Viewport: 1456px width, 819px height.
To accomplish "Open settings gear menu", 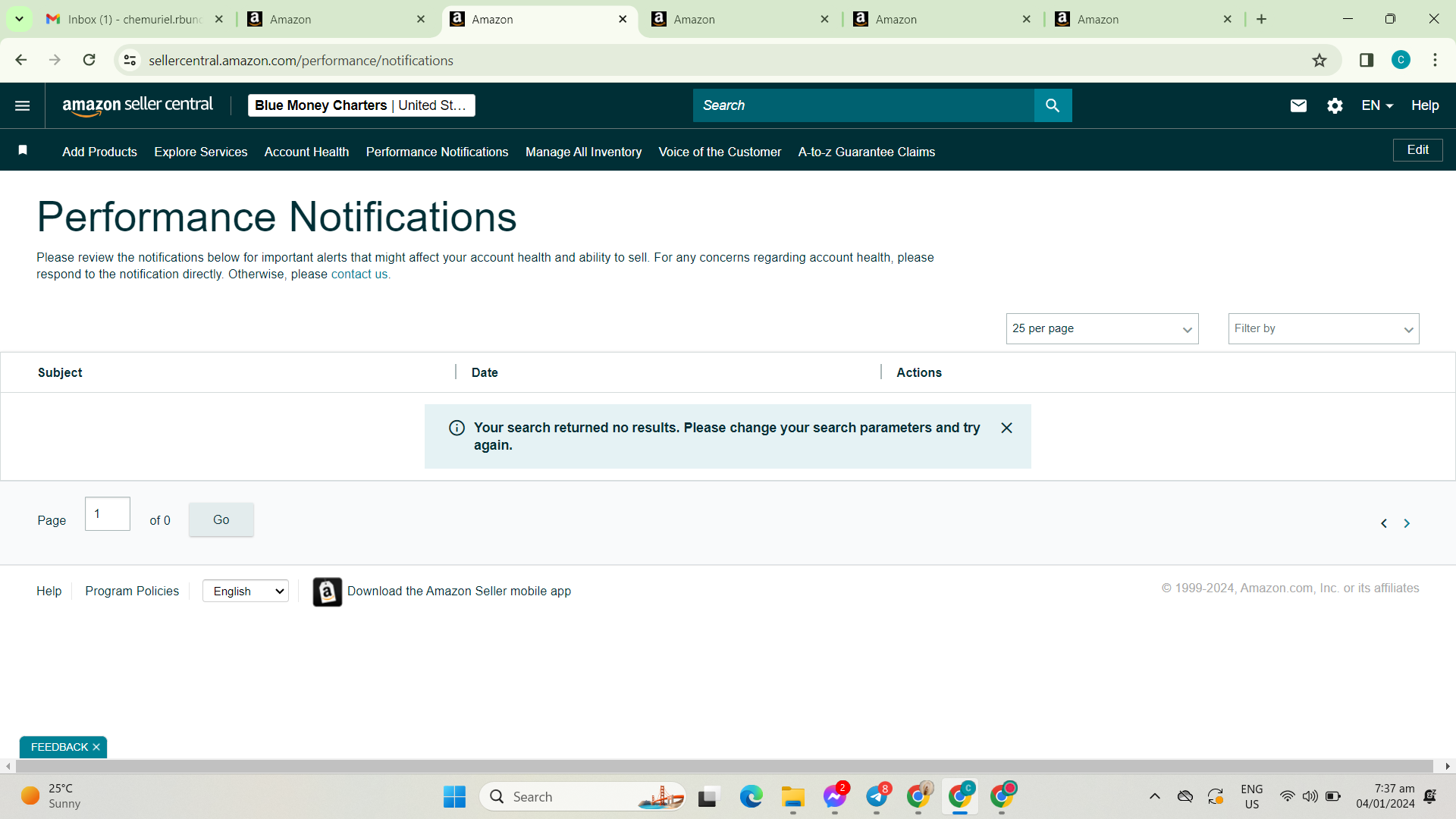I will [1335, 105].
